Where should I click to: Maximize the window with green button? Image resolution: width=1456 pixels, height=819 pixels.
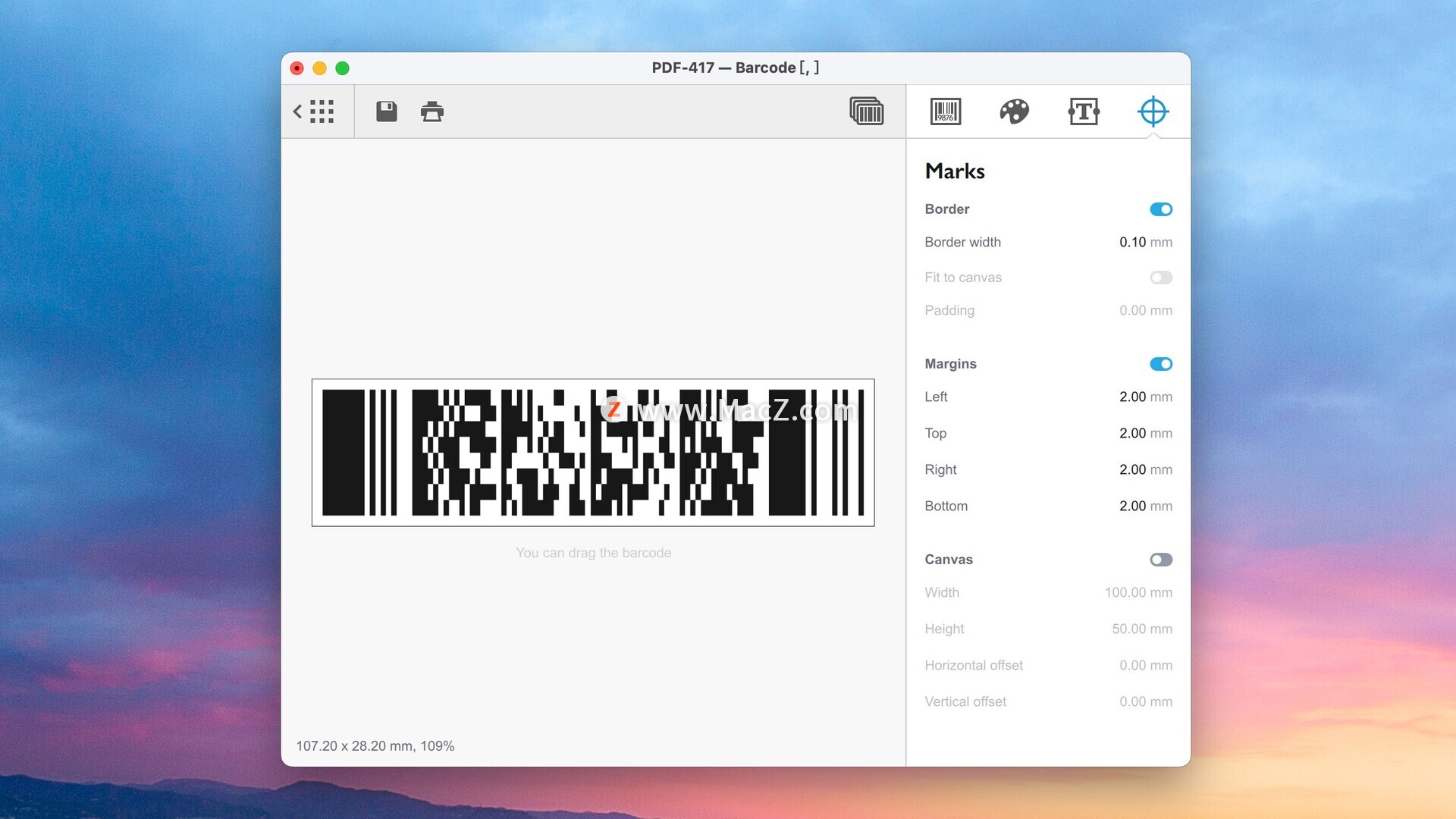(343, 68)
